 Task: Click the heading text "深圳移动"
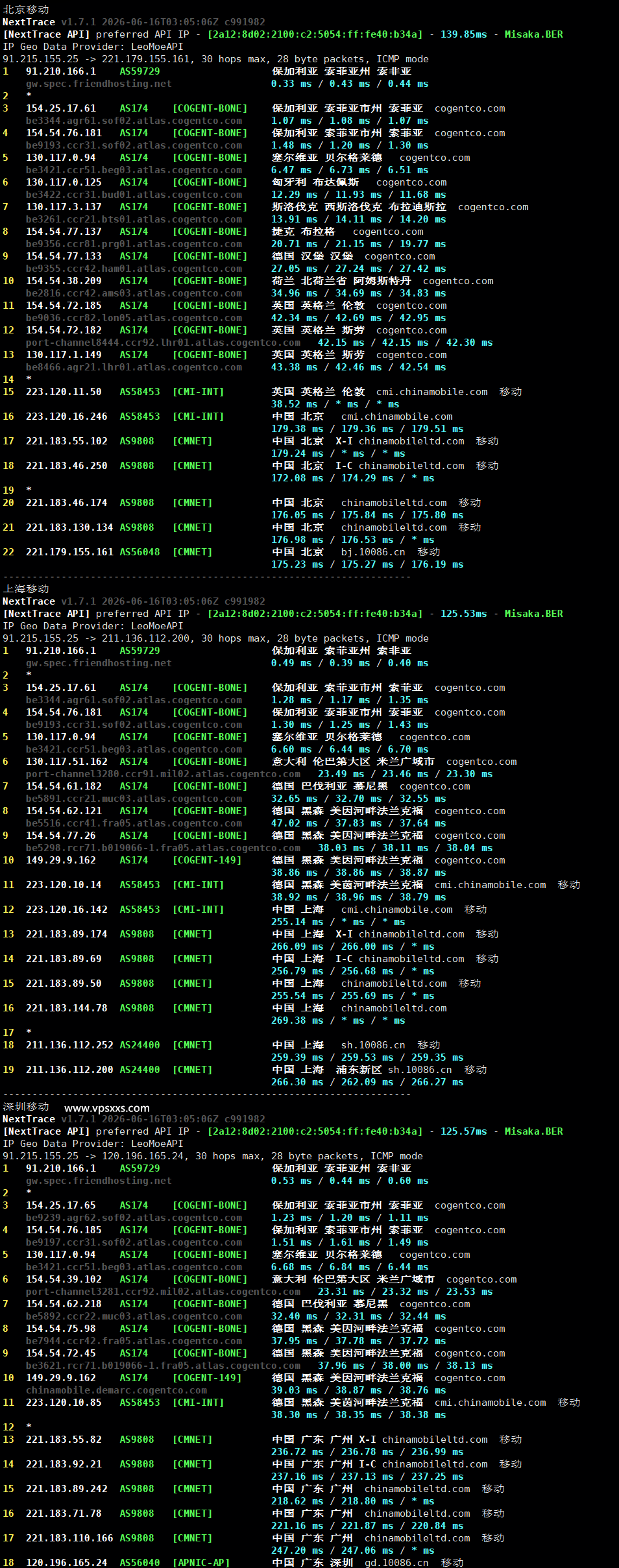tap(26, 1107)
